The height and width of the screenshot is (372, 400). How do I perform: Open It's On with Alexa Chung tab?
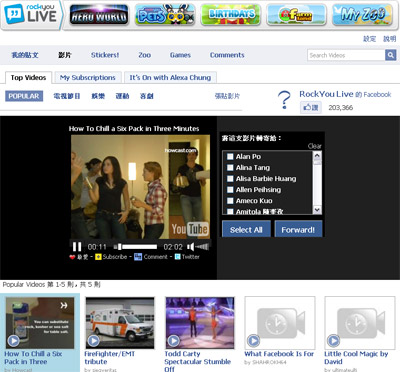pos(170,78)
